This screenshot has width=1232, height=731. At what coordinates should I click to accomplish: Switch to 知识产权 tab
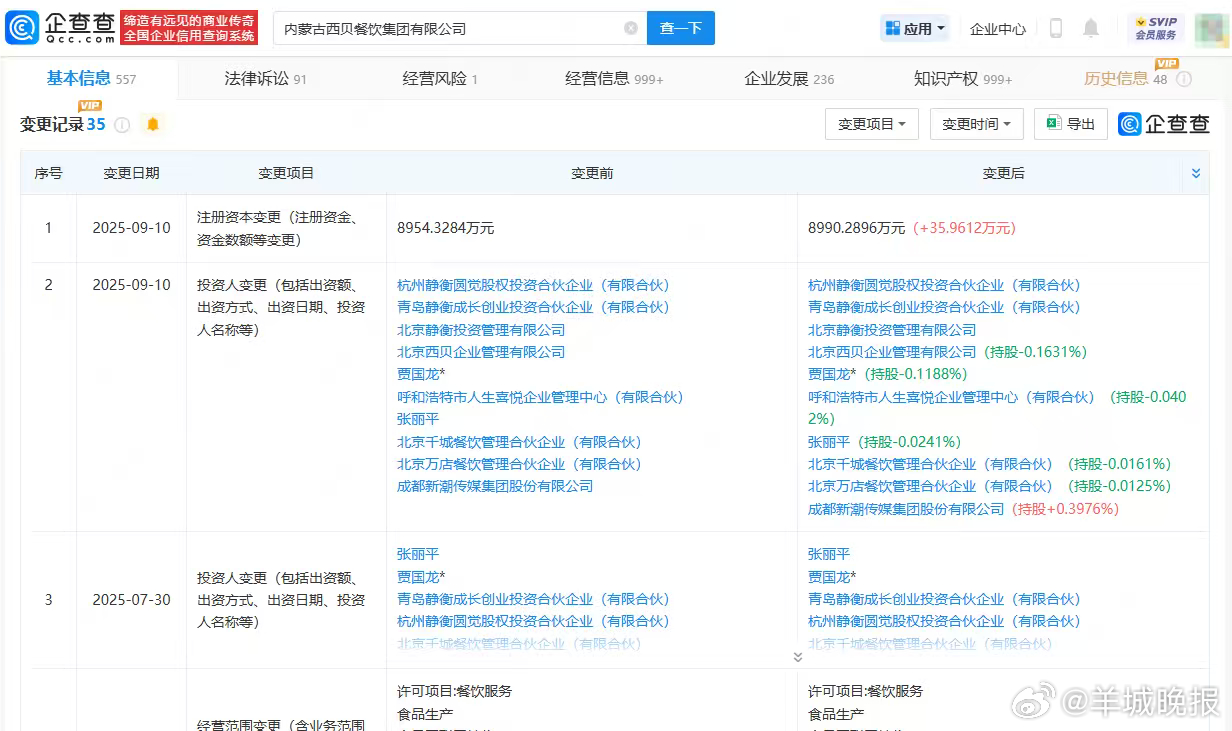pyautogui.click(x=963, y=78)
